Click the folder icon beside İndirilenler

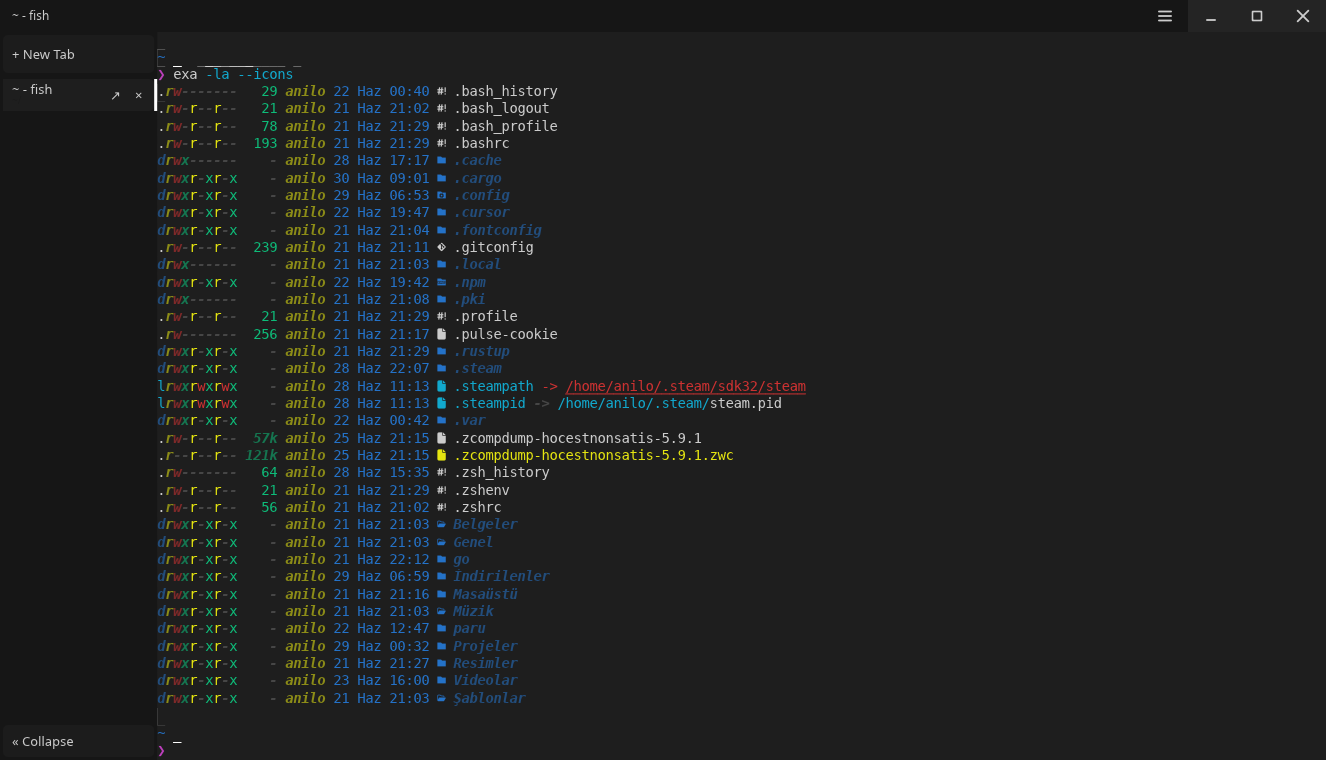coord(441,576)
